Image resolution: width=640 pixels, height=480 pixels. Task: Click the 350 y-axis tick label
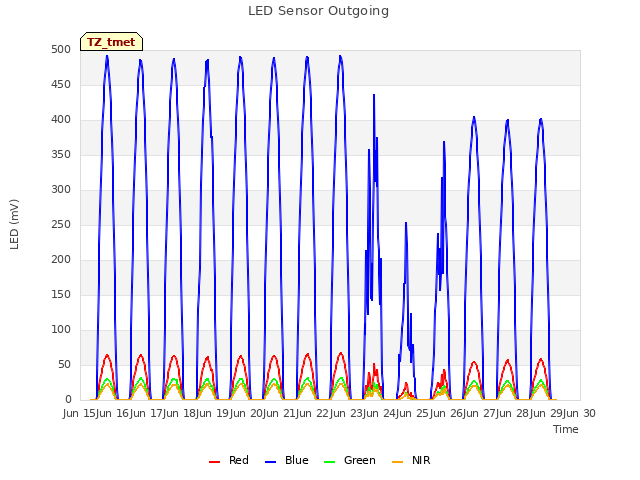(x=61, y=155)
